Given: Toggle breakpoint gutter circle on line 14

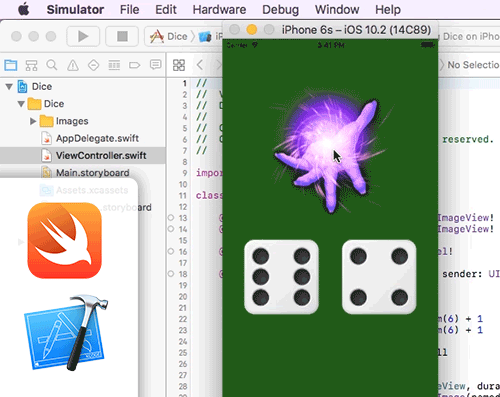Looking at the screenshot, I should pos(171,229).
